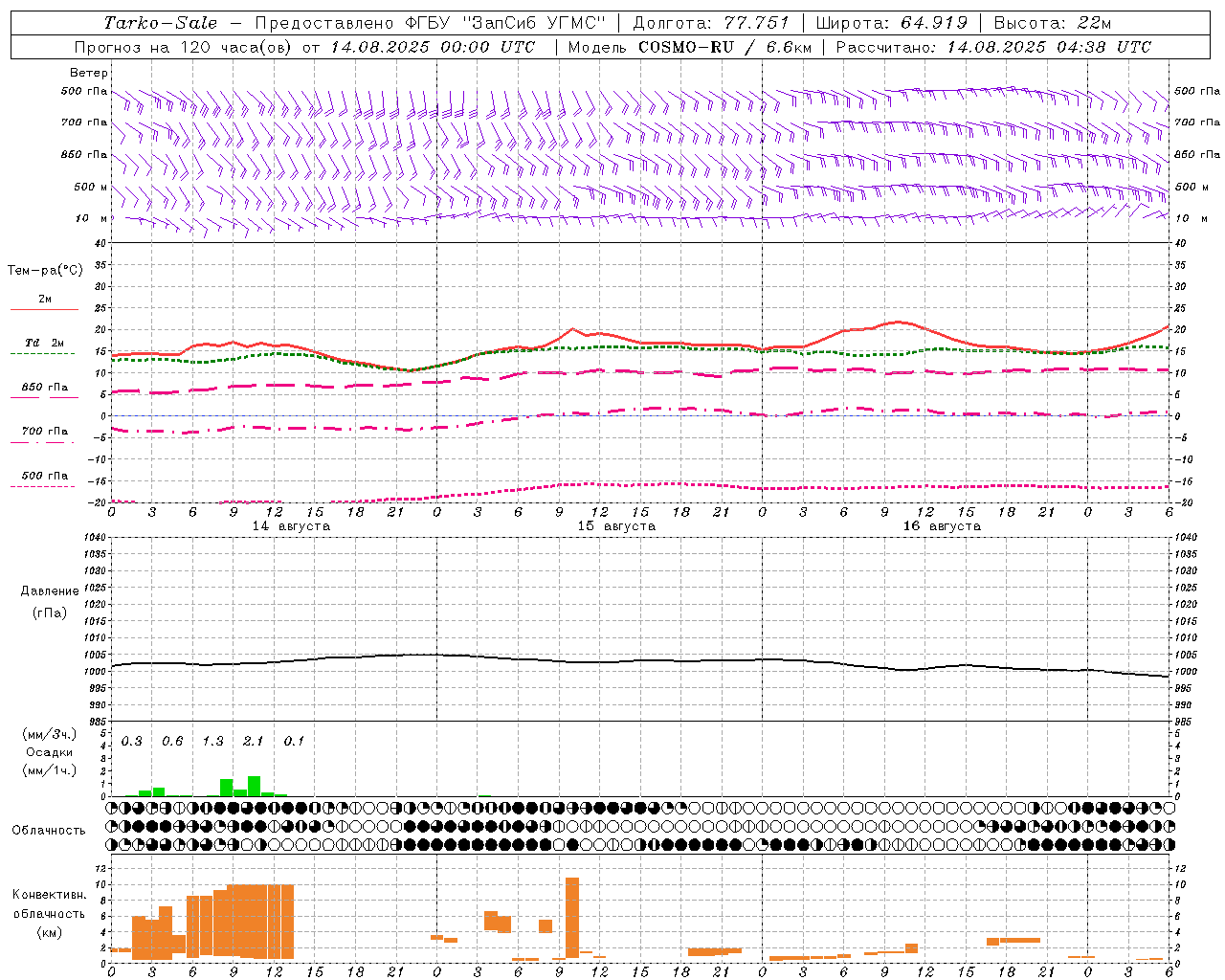Viewport: 1225px width, 980px height.
Task: Click the 'Модель COSMO-RU / 6.6км' label
Action: click(x=690, y=47)
